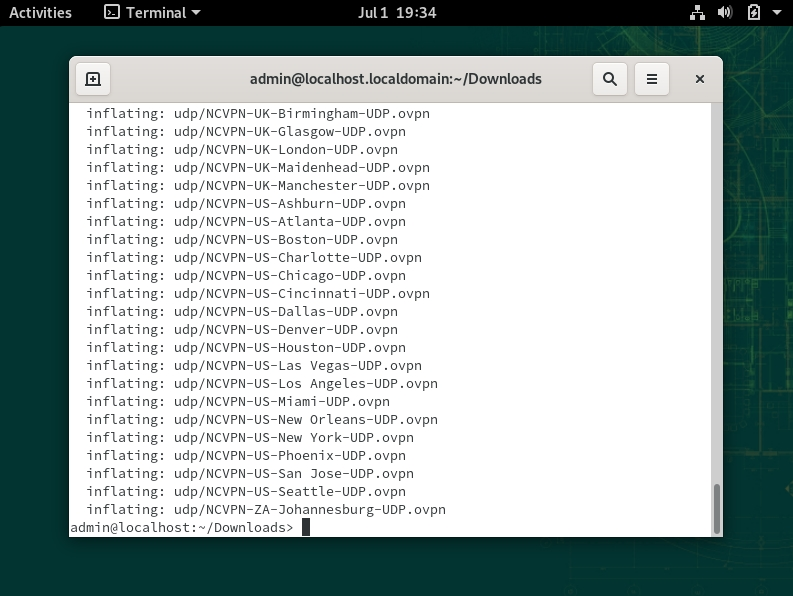Click the NCVPN-UK-London-UDP.ovpn line
The image size is (793, 596).
(242, 150)
